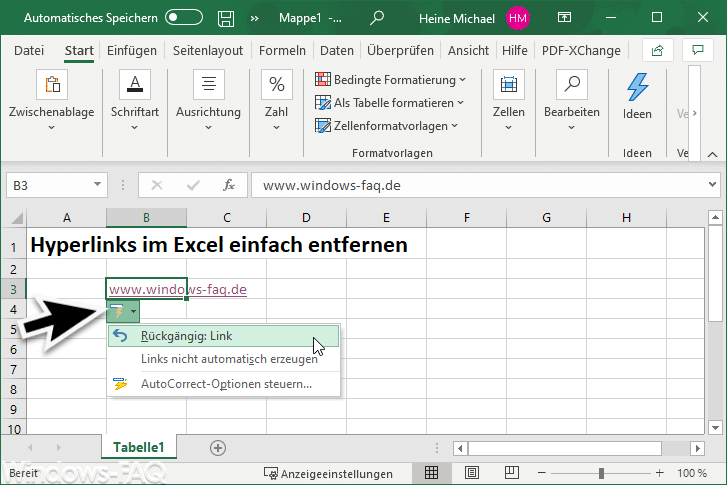Image resolution: width=727 pixels, height=485 pixels.
Task: Switch to Normal grid view icon
Action: 431,472
